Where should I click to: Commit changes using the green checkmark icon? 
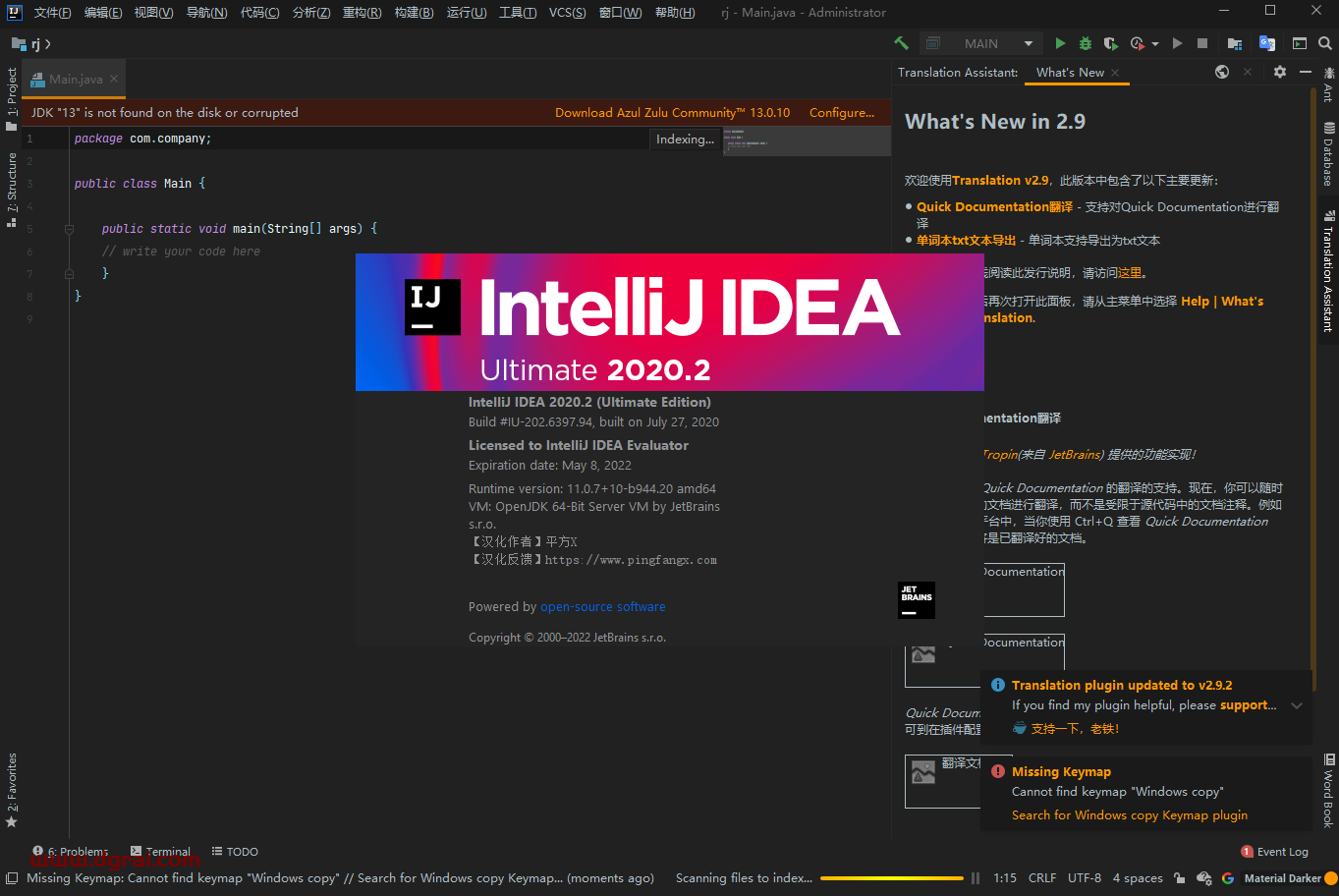pos(903,44)
